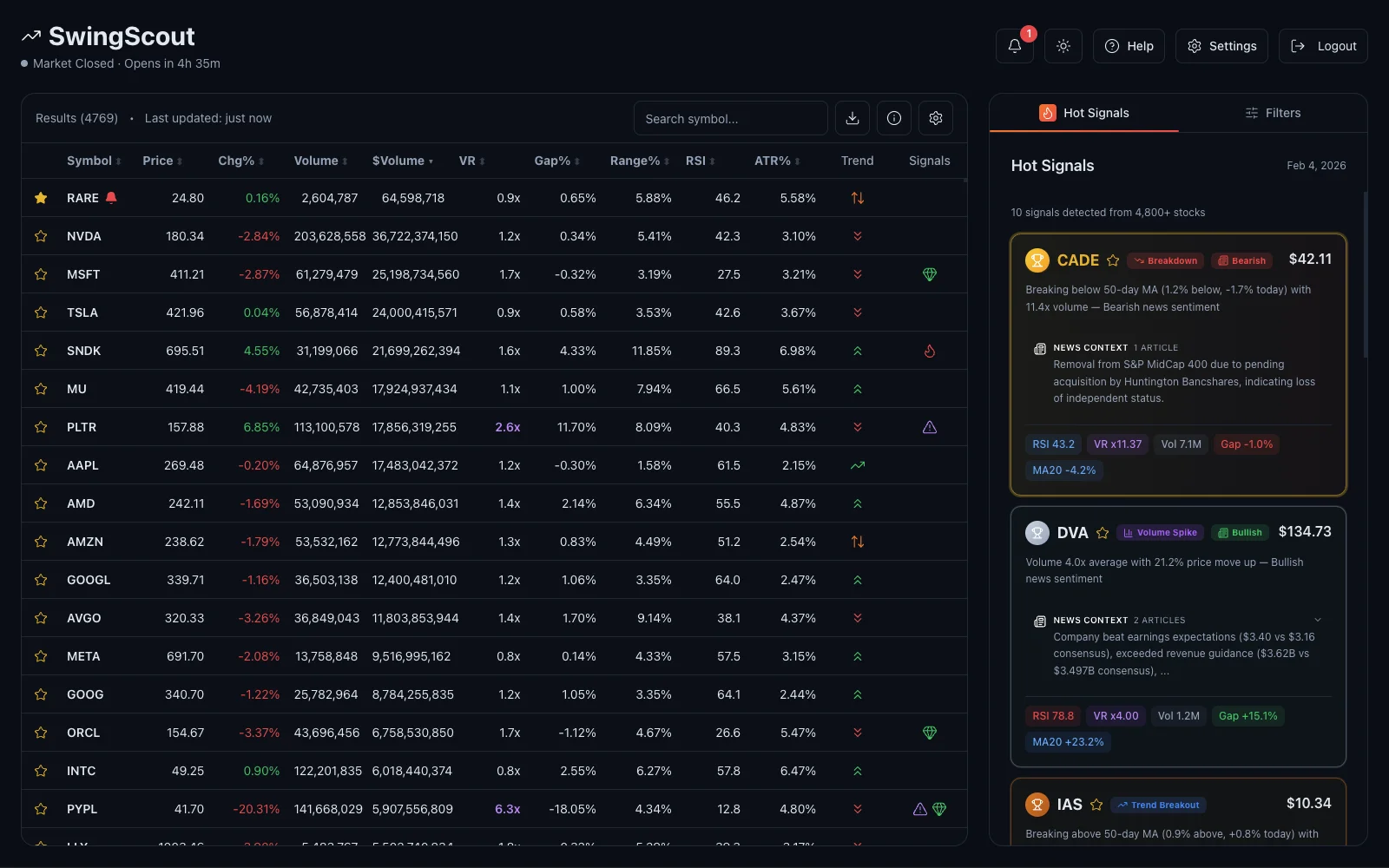Open the Help button

point(1129,46)
